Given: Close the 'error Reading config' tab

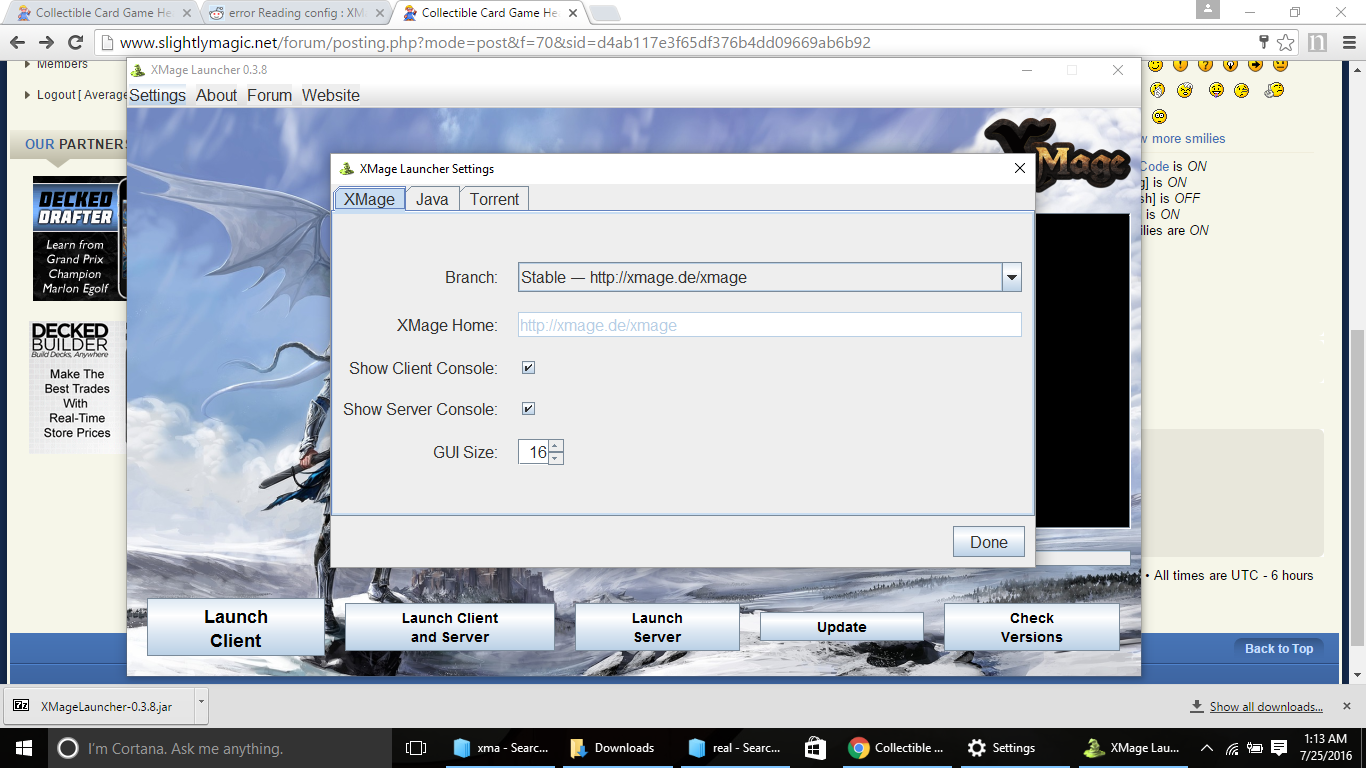Looking at the screenshot, I should pyautogui.click(x=380, y=13).
